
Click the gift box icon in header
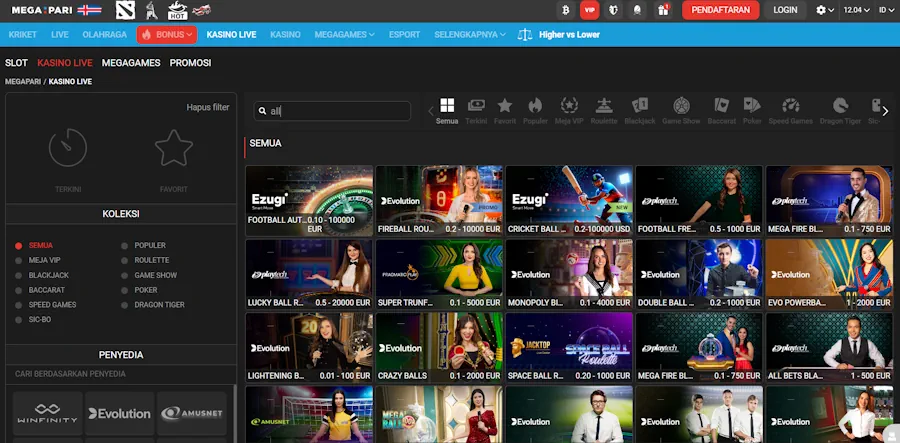click(x=661, y=10)
